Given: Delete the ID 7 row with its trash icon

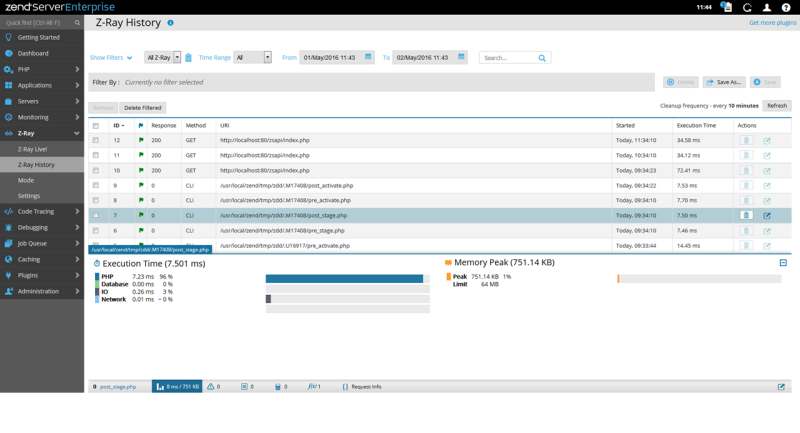Looking at the screenshot, I should (746, 215).
